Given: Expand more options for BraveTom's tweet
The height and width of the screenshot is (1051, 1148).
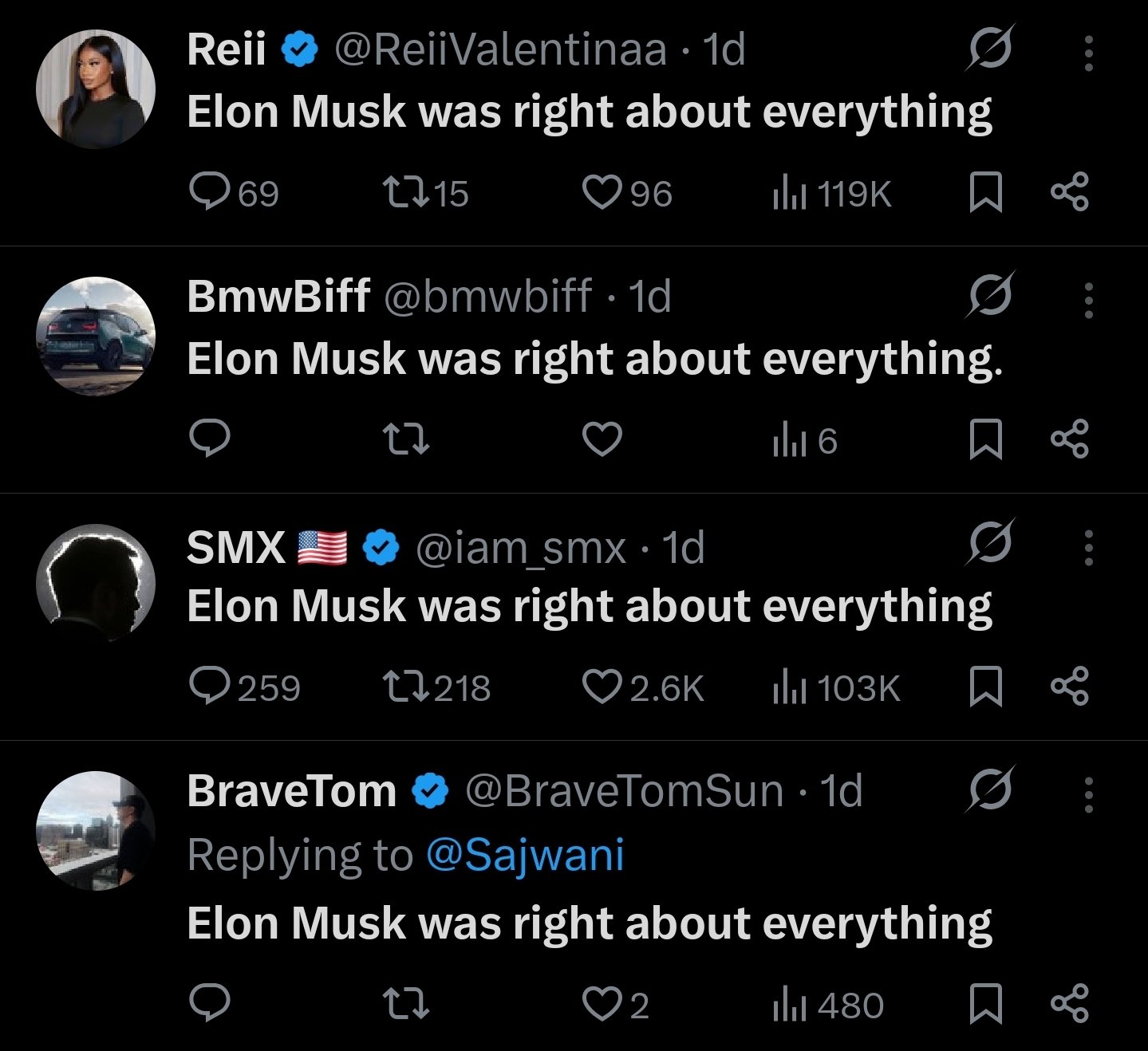Looking at the screenshot, I should pyautogui.click(x=1089, y=794).
